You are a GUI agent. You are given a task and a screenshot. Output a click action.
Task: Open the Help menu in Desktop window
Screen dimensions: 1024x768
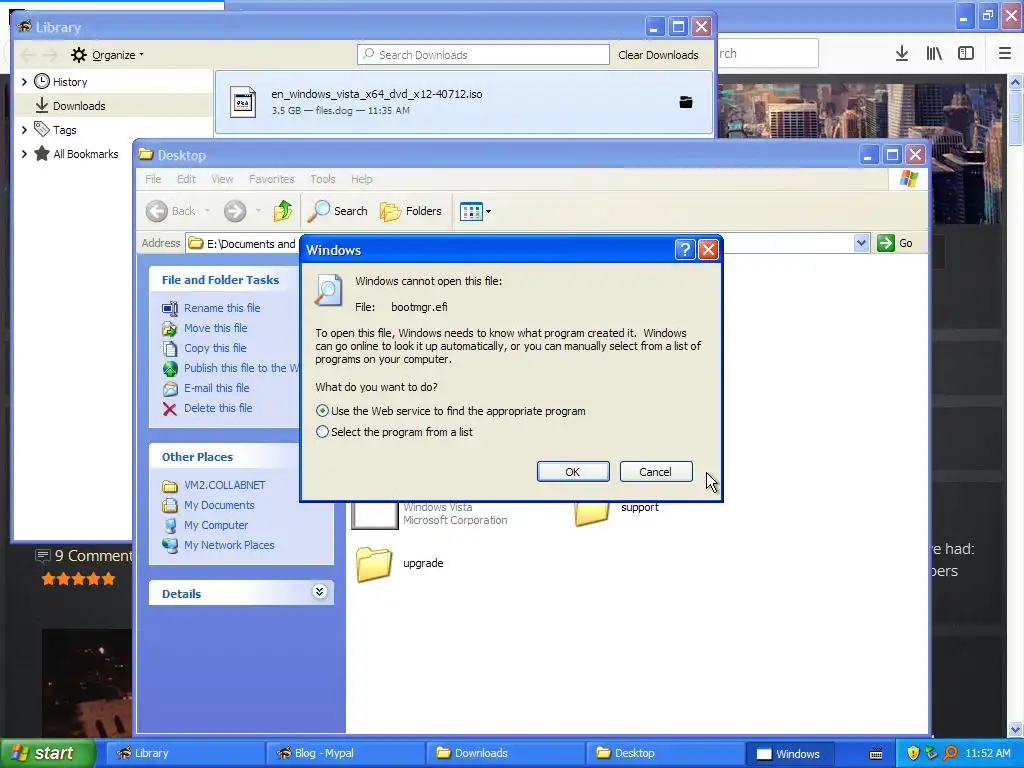click(361, 179)
